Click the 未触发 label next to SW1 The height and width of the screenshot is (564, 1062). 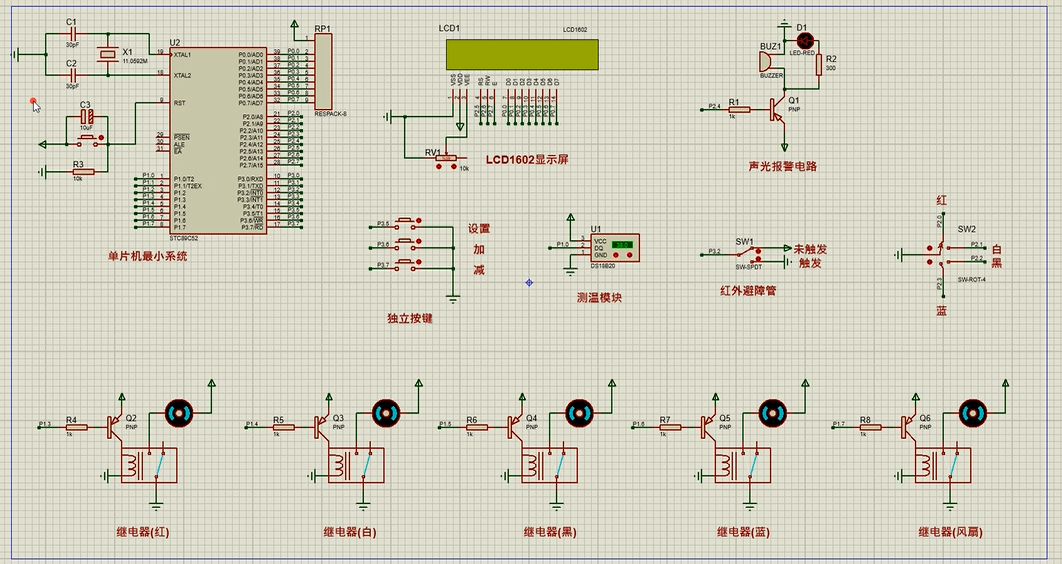click(810, 249)
